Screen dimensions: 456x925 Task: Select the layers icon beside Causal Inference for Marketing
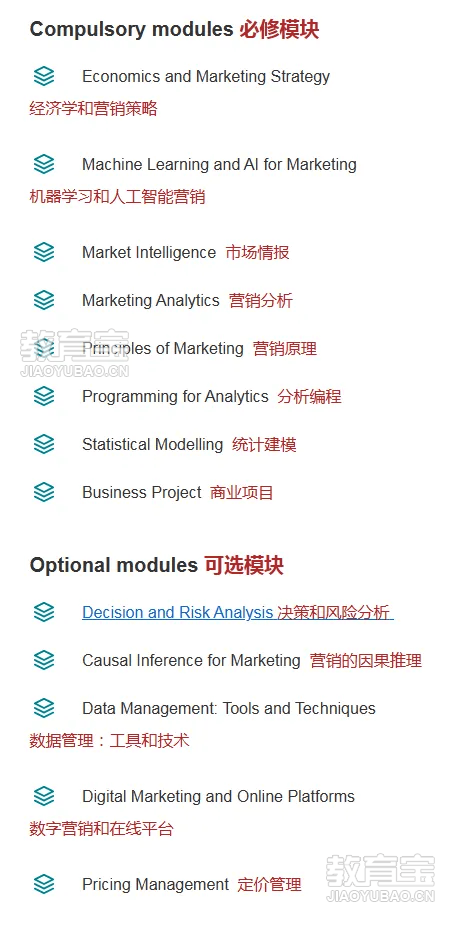44,660
